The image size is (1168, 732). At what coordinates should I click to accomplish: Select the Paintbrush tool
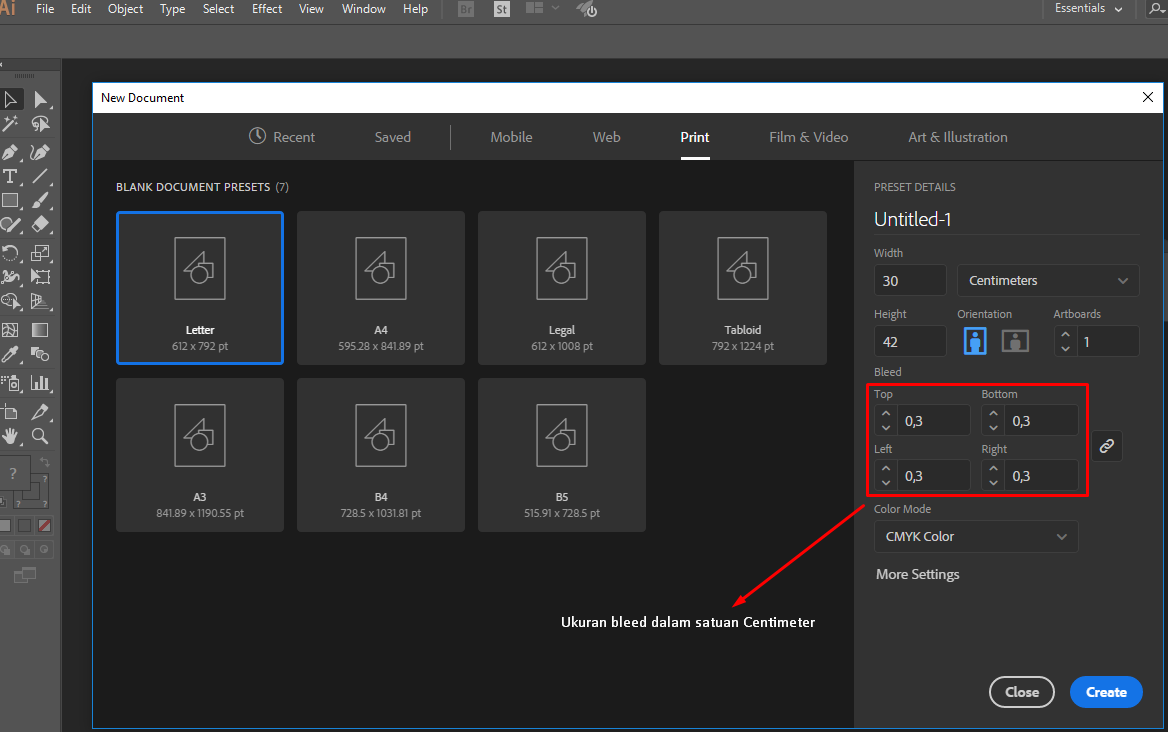coord(40,200)
